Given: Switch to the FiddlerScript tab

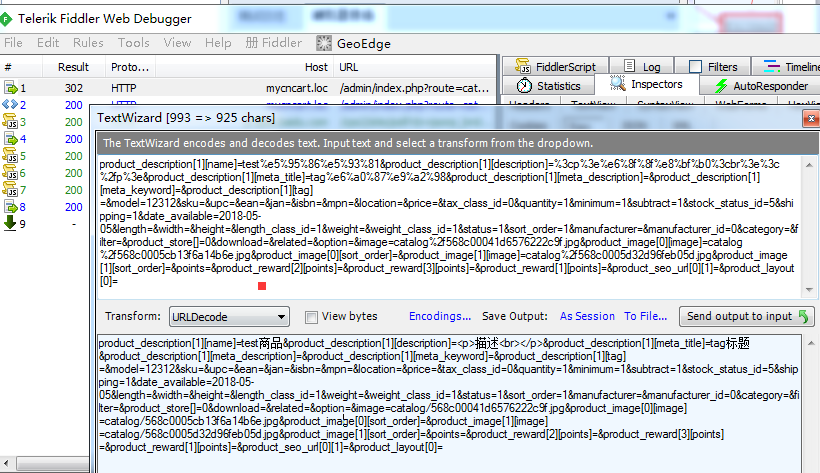Looking at the screenshot, I should [x=555, y=66].
